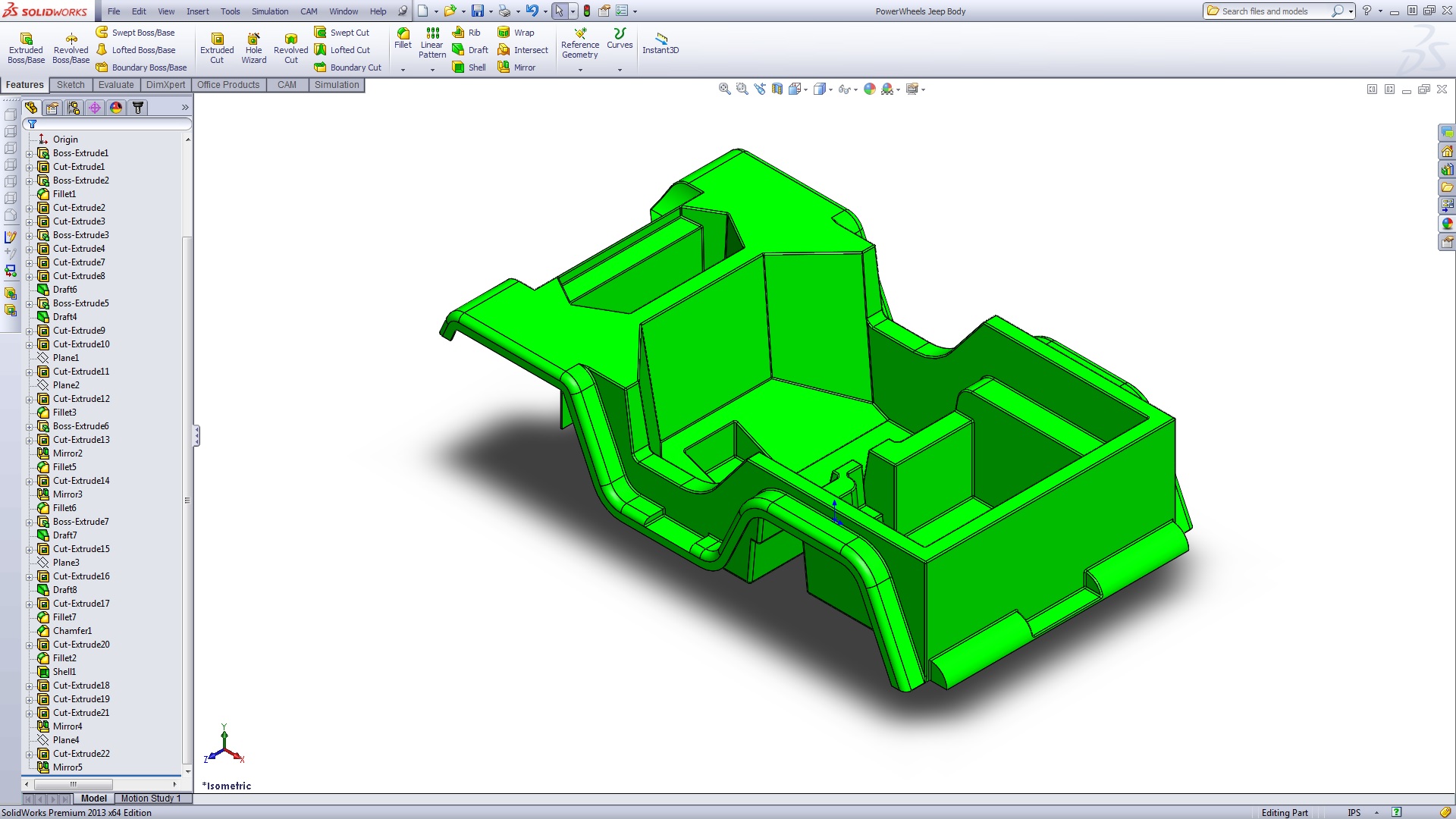This screenshot has width=1456, height=819.
Task: Click the Boundary Boss/Base button
Action: (141, 67)
